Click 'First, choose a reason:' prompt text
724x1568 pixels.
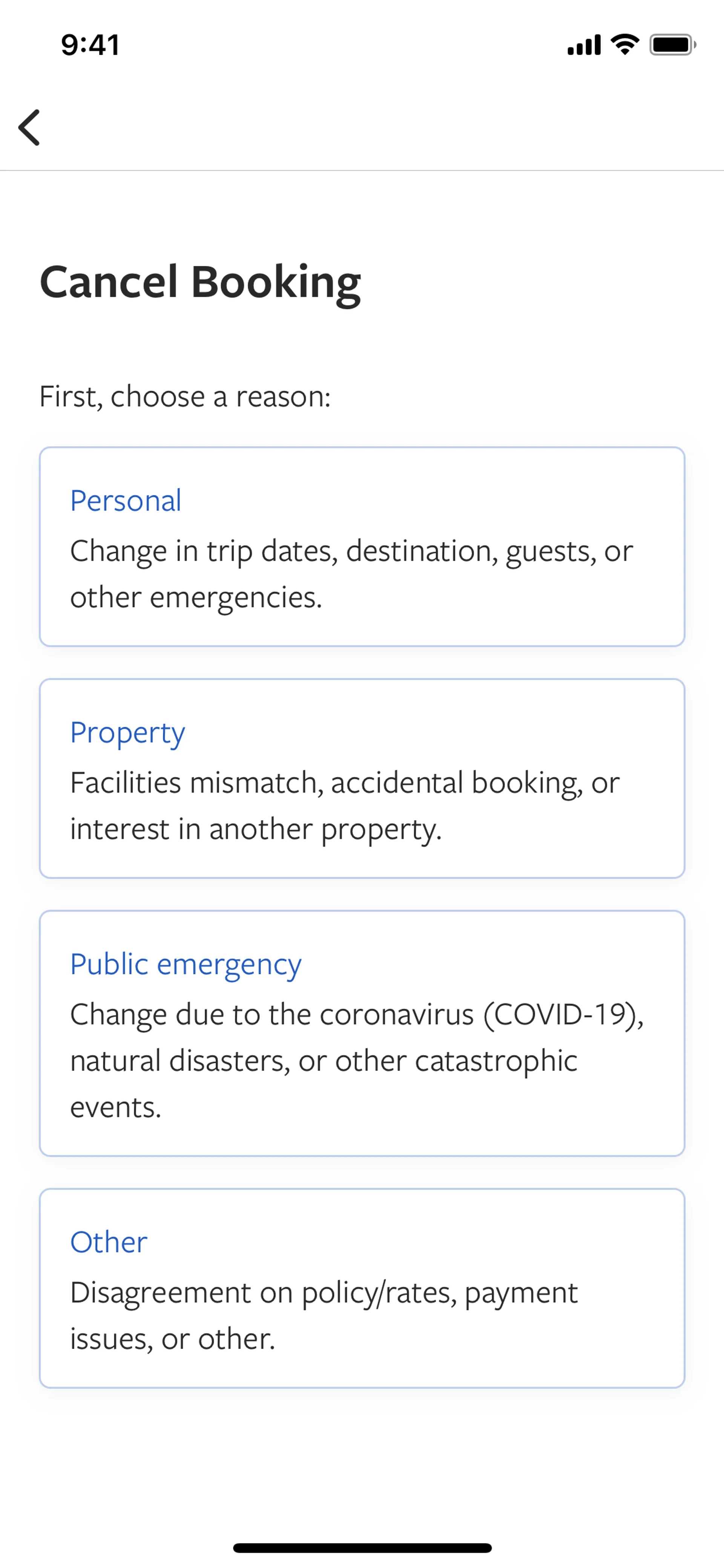coord(185,397)
